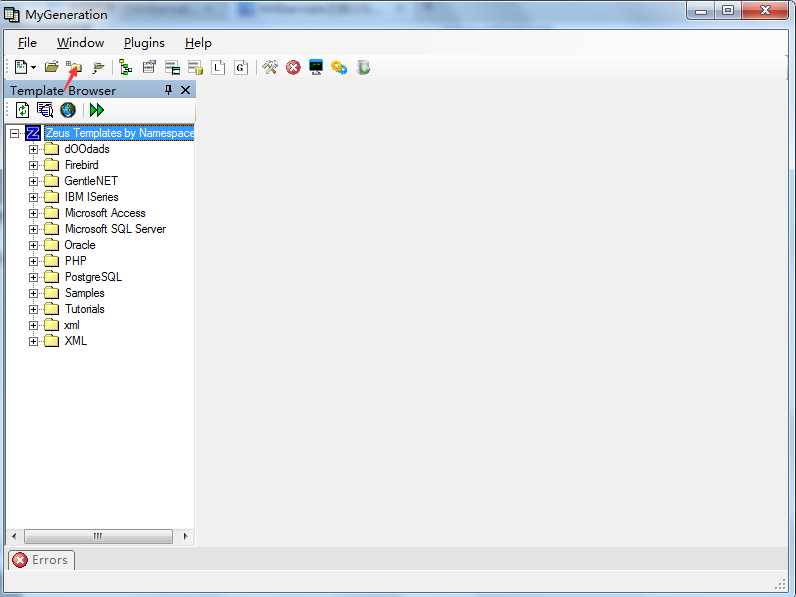The width and height of the screenshot is (796, 597).
Task: Click the tree scrollbar left arrow
Action: (14, 536)
